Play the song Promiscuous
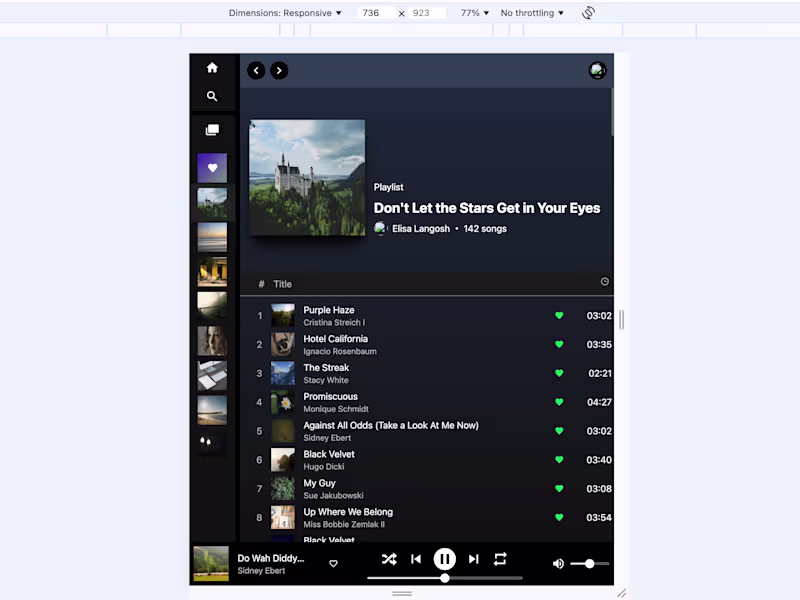Image resolution: width=800 pixels, height=600 pixels. click(x=330, y=396)
